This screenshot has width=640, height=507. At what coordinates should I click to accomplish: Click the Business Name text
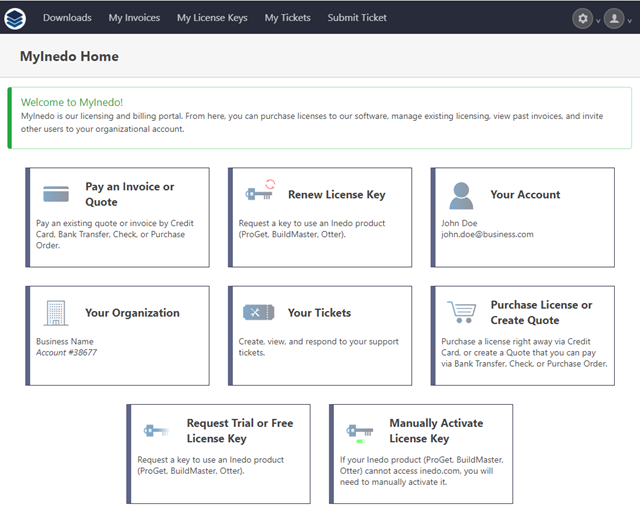pyautogui.click(x=65, y=341)
